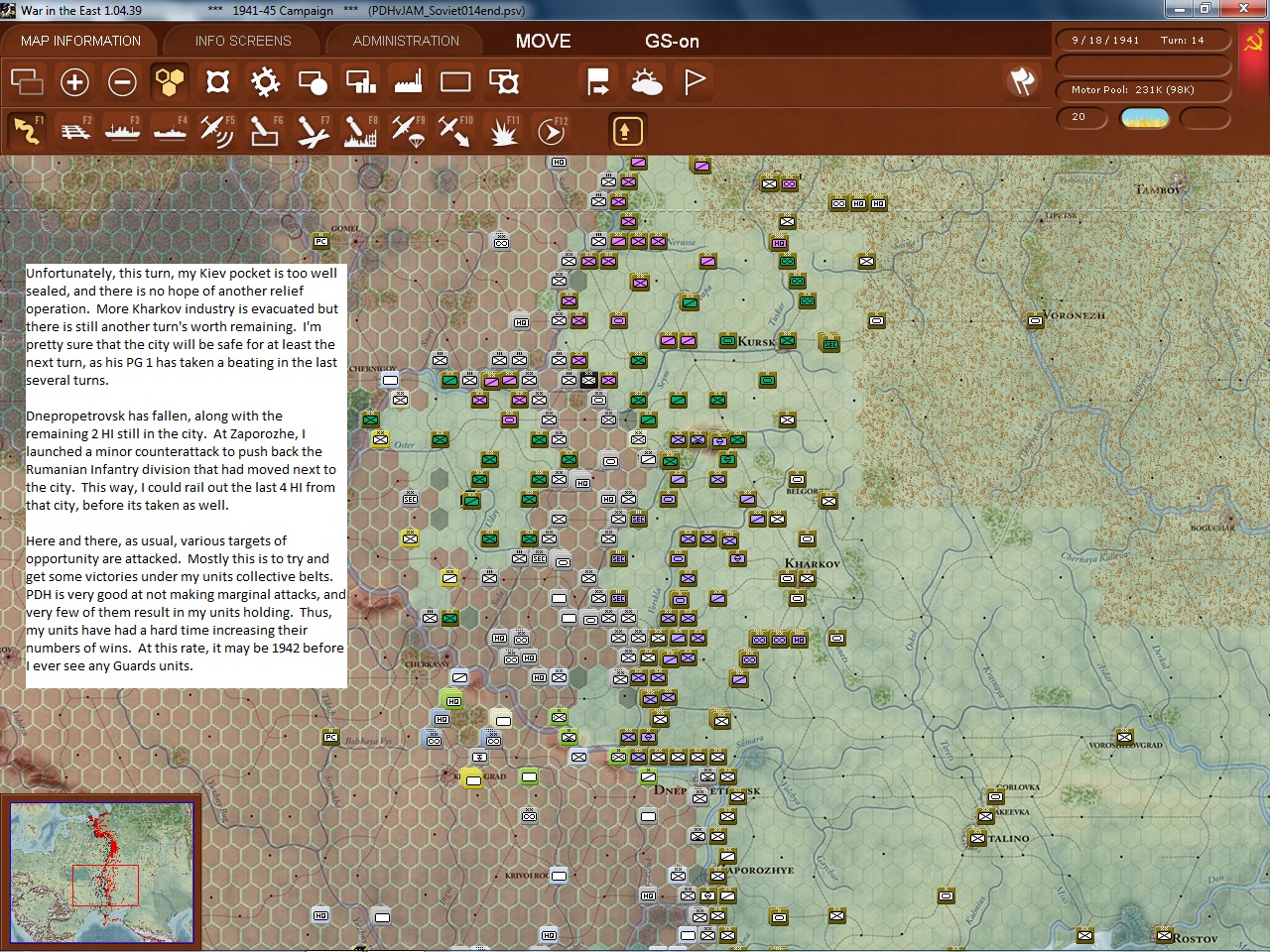Click the sun-and-cloud weather toolbar icon
Screen dimensions: 1270x952
pos(646,81)
